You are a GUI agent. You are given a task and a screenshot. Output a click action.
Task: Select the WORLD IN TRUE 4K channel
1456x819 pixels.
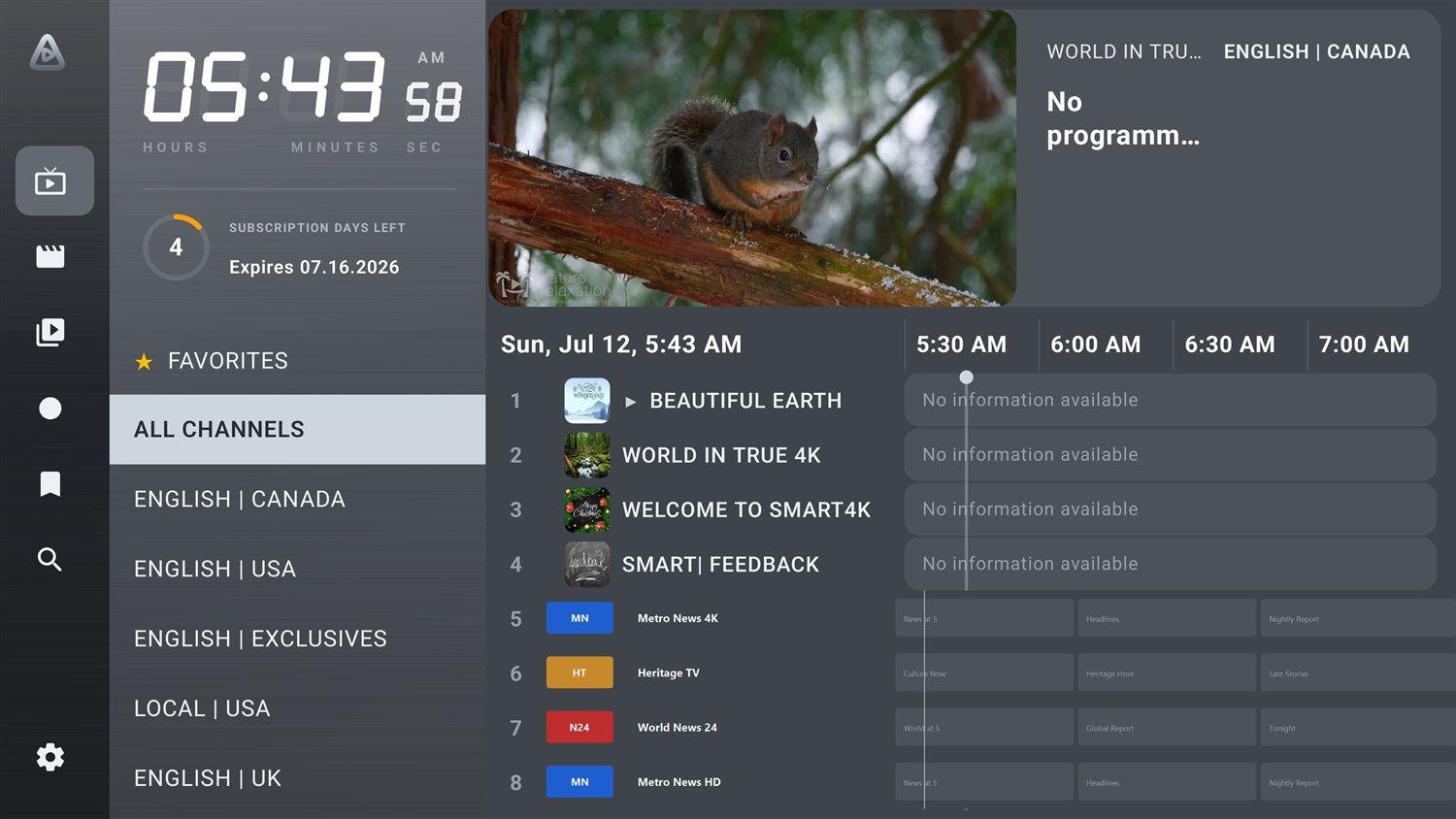tap(721, 455)
